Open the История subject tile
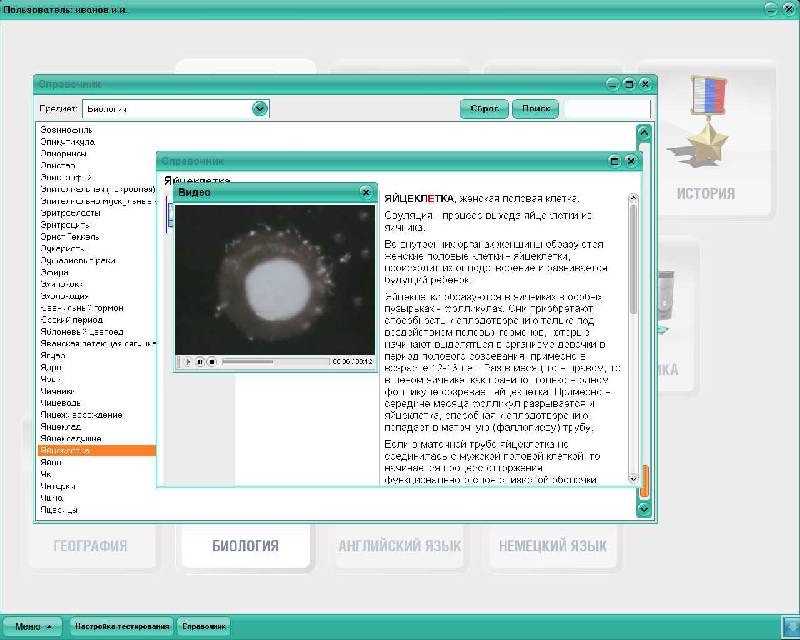Image resolution: width=800 pixels, height=640 pixels. [706, 139]
